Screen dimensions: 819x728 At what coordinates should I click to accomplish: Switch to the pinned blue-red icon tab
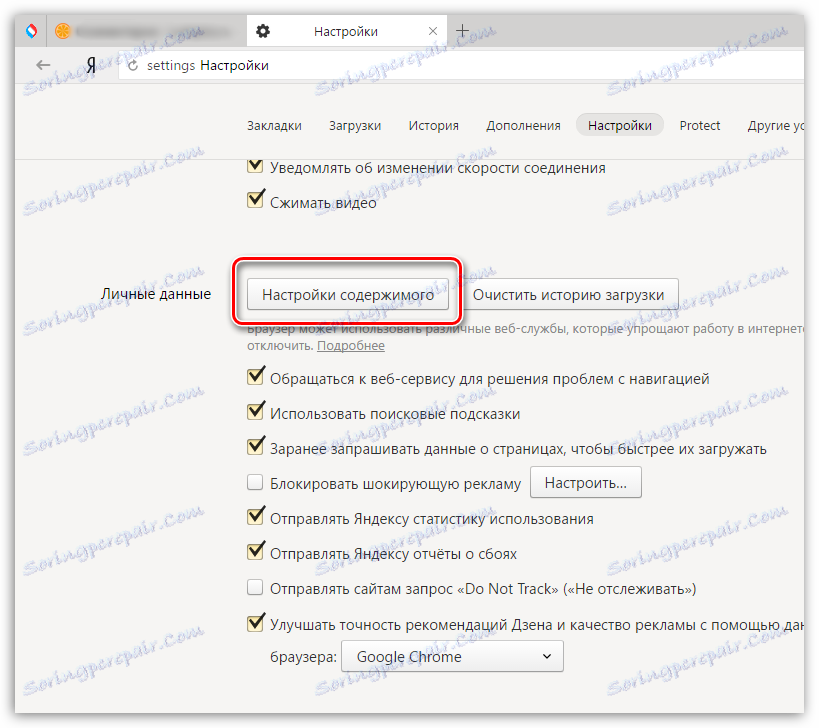coord(31,31)
